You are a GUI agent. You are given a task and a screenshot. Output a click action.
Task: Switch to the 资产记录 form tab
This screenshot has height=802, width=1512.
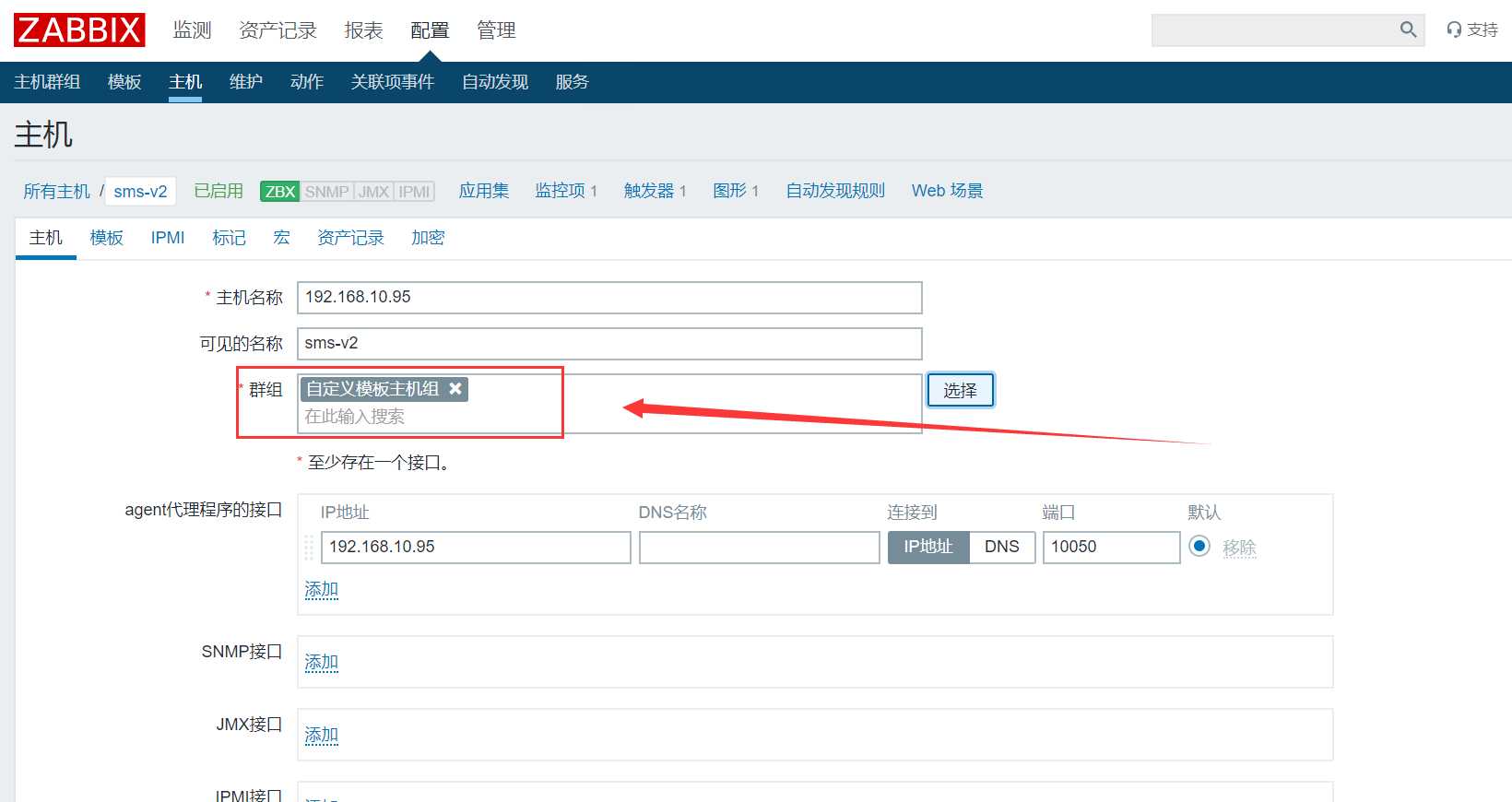click(x=350, y=238)
